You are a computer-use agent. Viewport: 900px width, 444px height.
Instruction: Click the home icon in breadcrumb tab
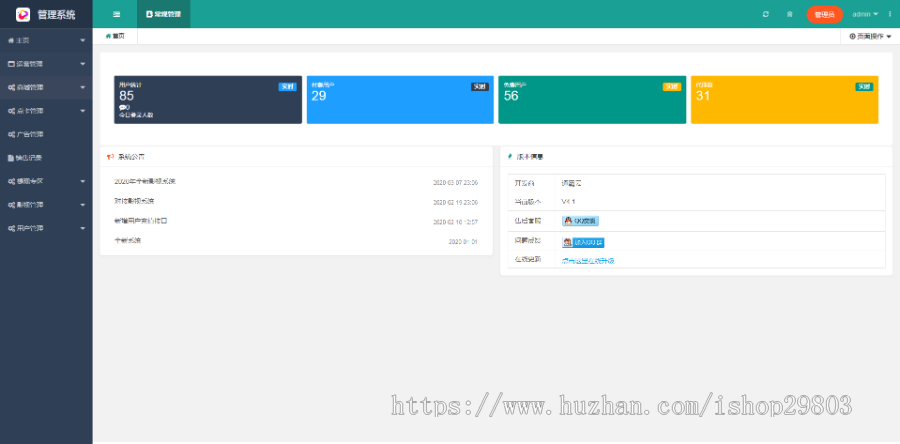(108, 36)
